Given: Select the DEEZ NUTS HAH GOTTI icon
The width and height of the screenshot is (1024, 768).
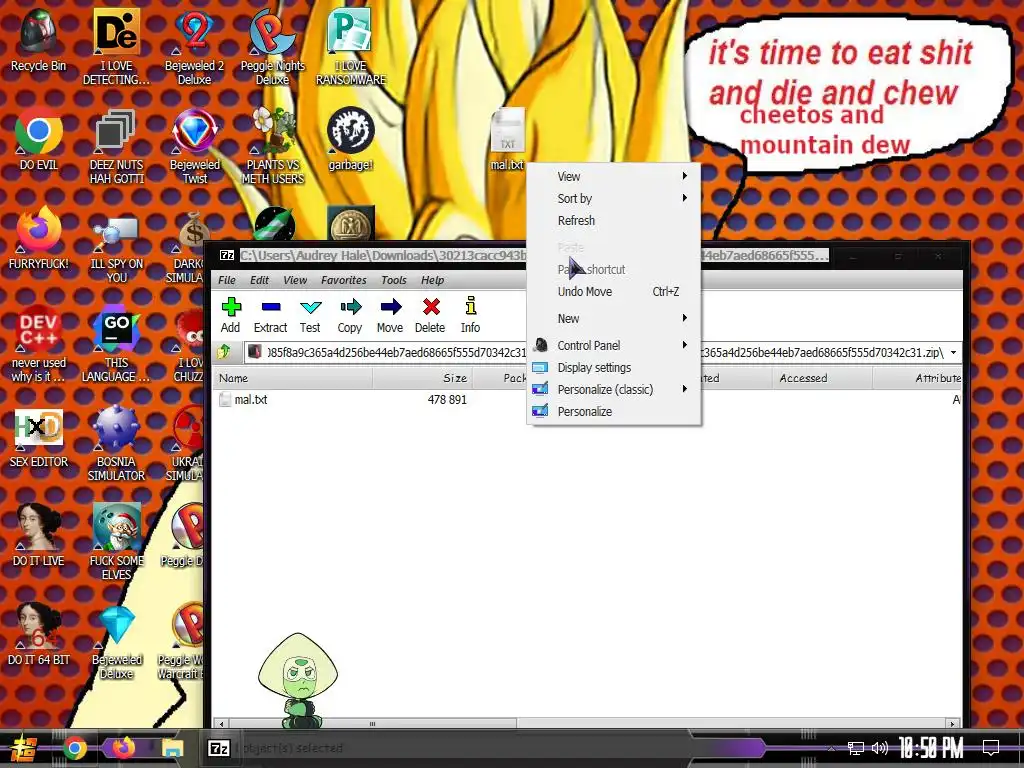Looking at the screenshot, I should pos(116,147).
